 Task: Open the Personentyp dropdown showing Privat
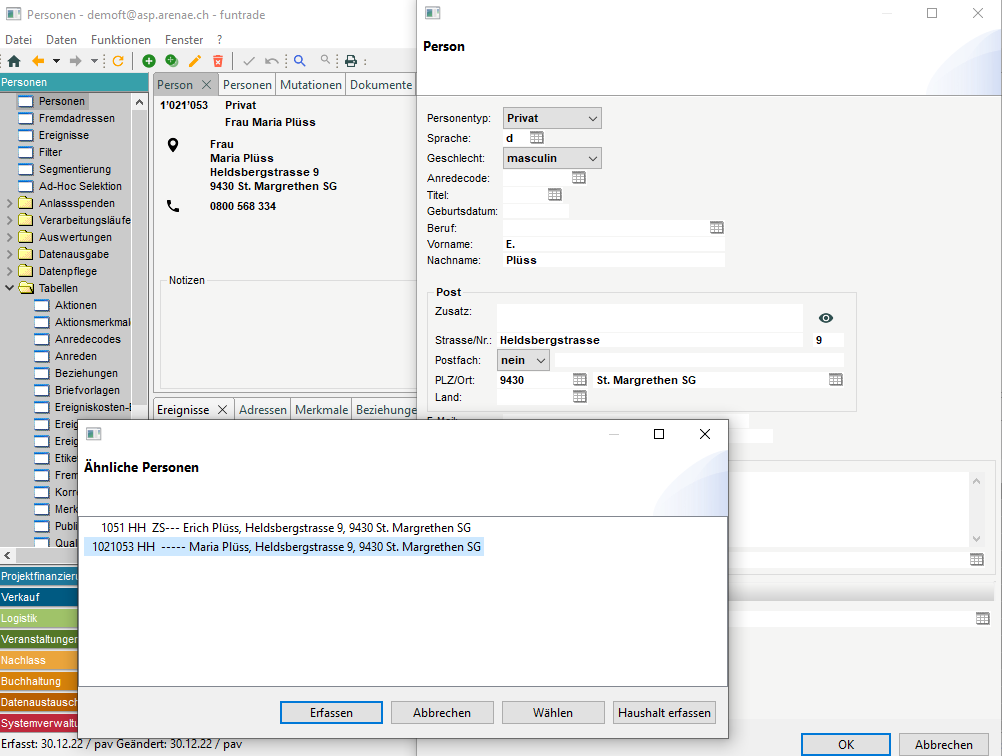click(x=552, y=119)
